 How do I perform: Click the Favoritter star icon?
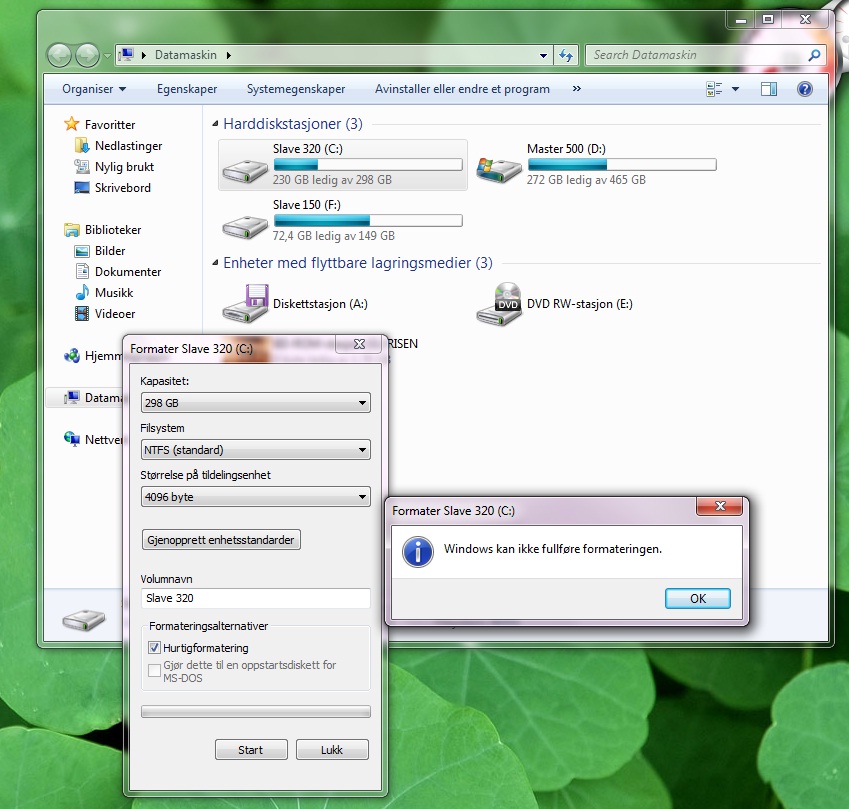pyautogui.click(x=71, y=124)
